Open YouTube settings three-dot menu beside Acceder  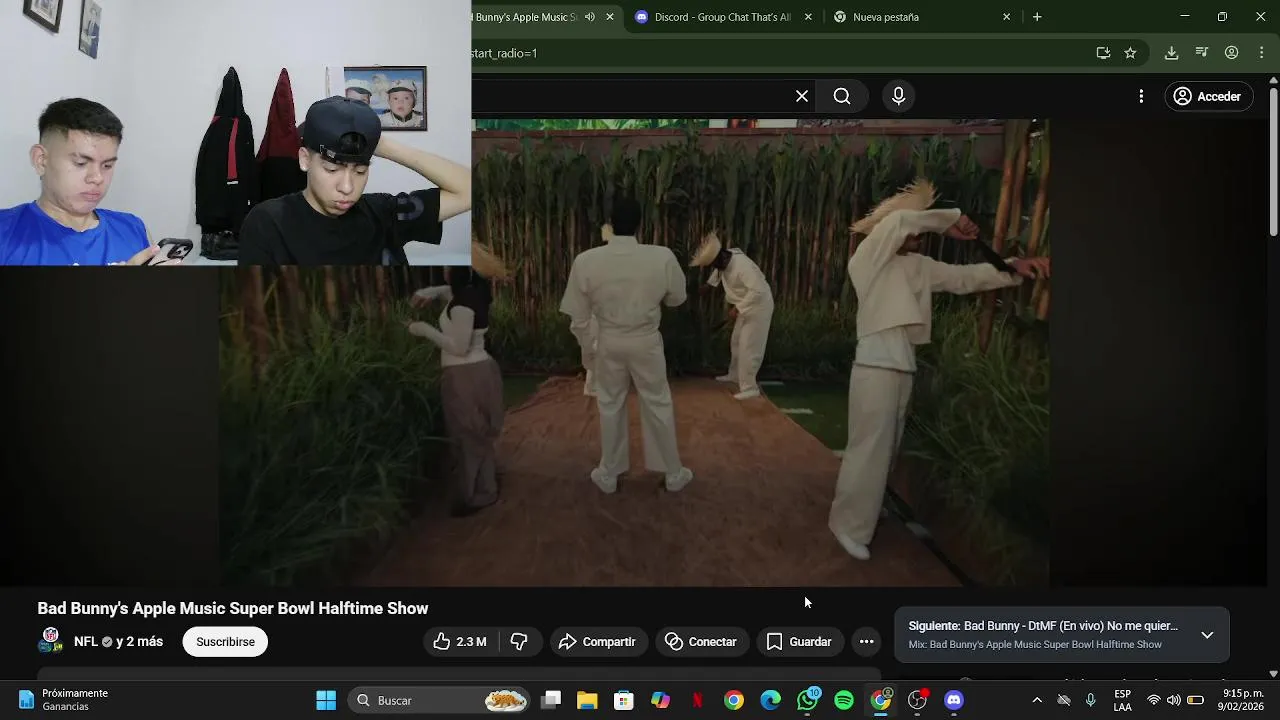[1141, 96]
